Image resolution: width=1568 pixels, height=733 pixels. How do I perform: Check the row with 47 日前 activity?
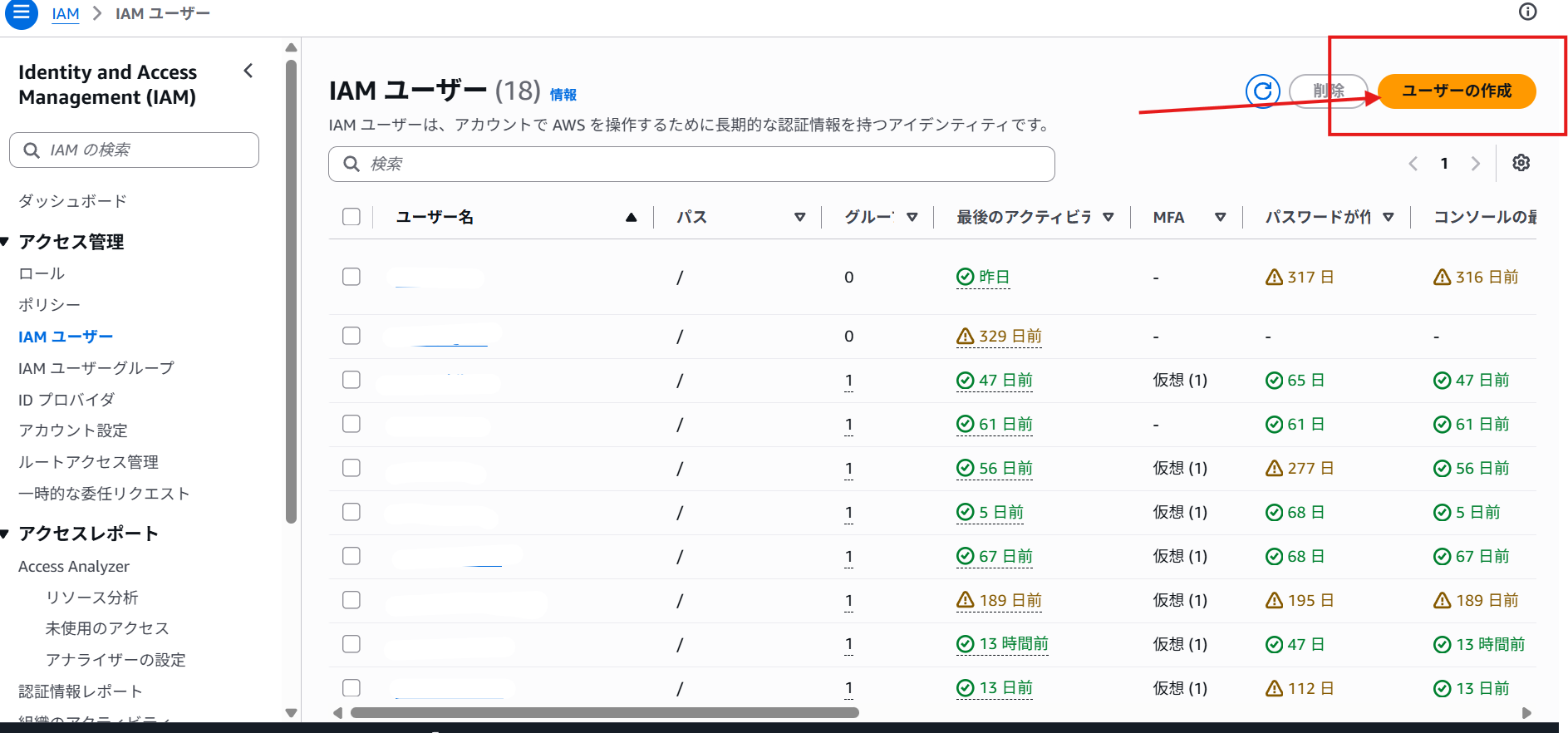coord(351,380)
